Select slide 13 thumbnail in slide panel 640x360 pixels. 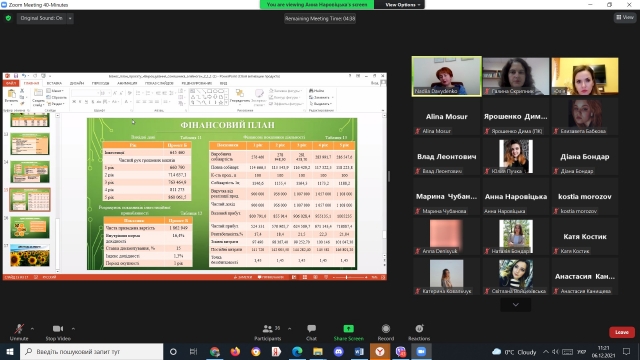pos(30,144)
